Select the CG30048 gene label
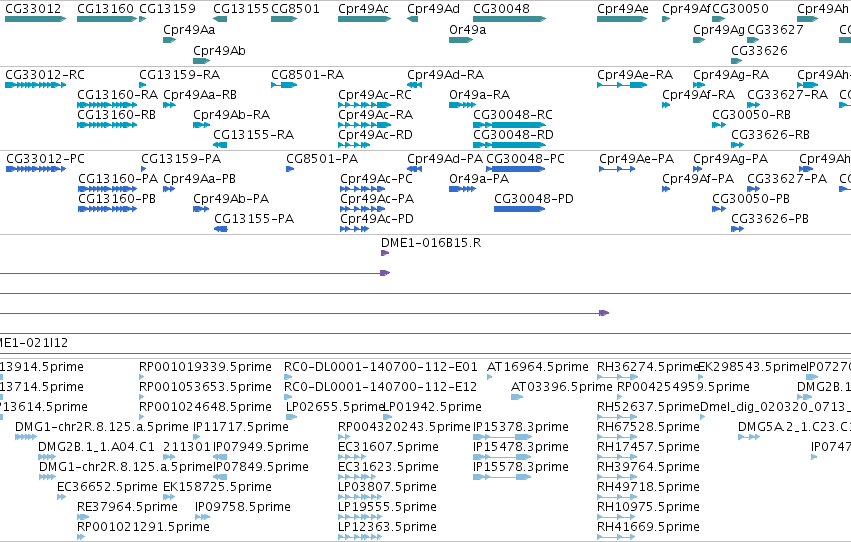The height and width of the screenshot is (542, 851). pos(501,9)
